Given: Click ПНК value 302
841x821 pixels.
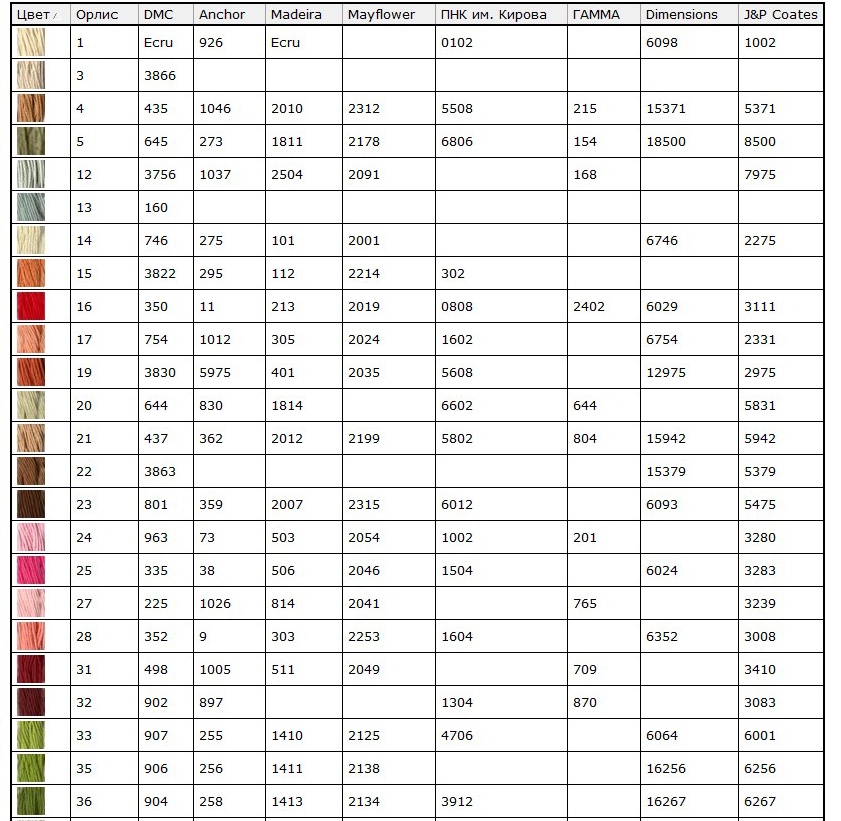Looking at the screenshot, I should [x=453, y=273].
